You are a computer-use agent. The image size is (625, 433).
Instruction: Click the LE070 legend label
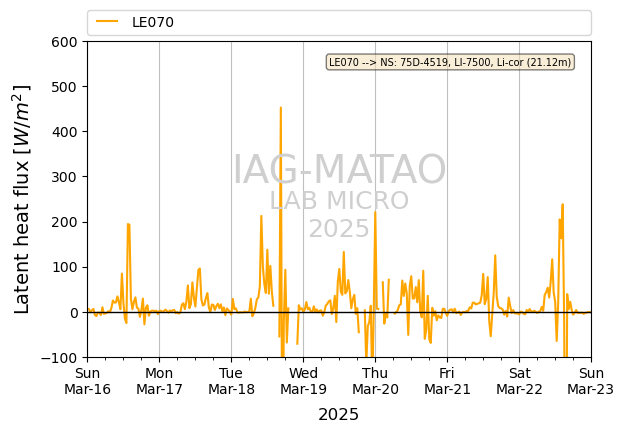click(153, 22)
